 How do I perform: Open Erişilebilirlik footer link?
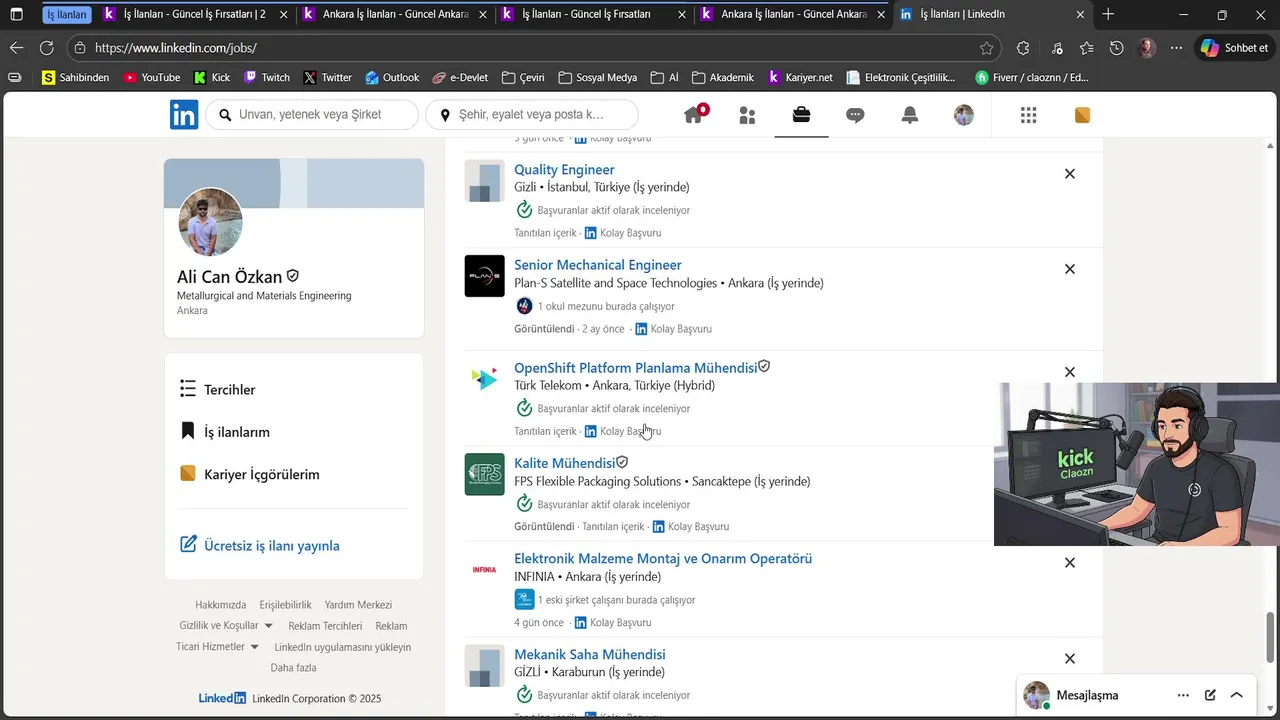(286, 605)
